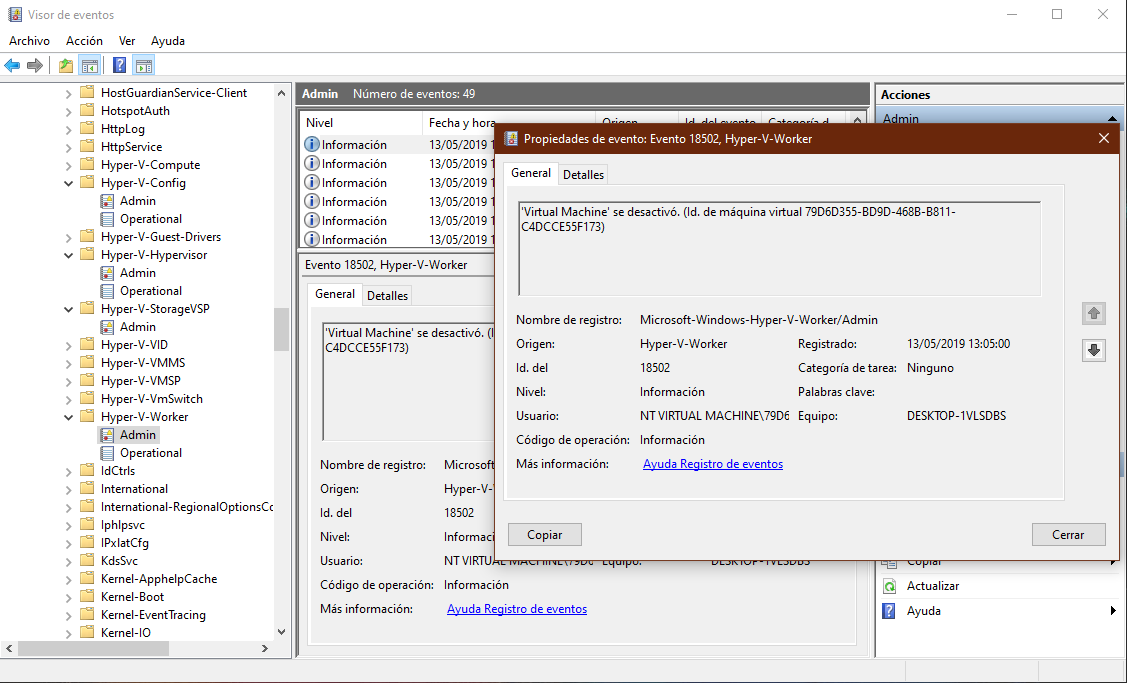
Task: Open the Ver menu
Action: 126,41
